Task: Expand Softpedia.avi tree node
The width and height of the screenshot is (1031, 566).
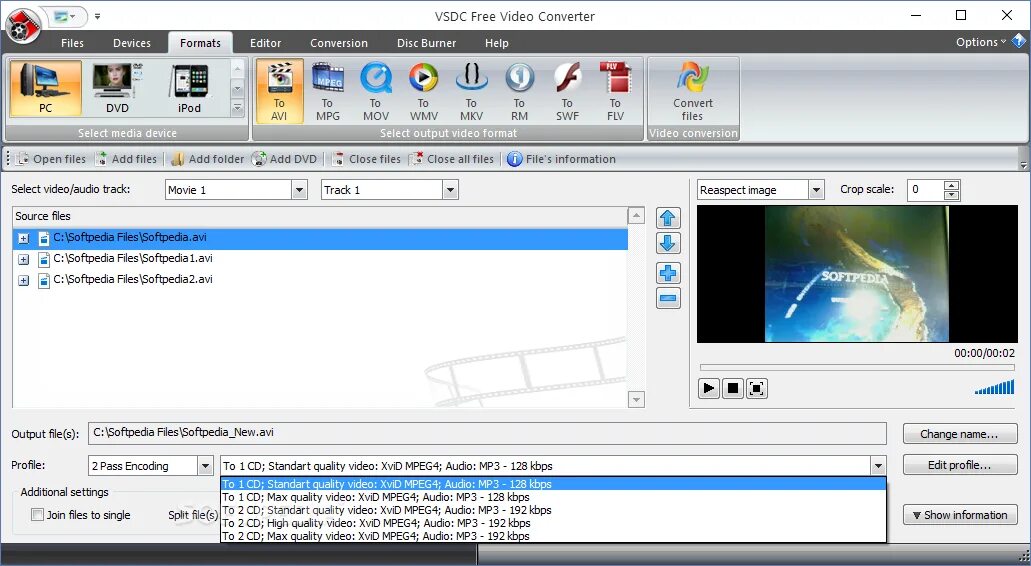Action: pyautogui.click(x=24, y=239)
